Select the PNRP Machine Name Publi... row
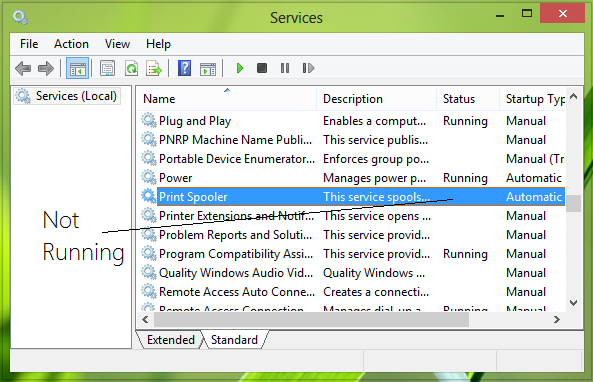Image resolution: width=593 pixels, height=382 pixels. click(353, 140)
